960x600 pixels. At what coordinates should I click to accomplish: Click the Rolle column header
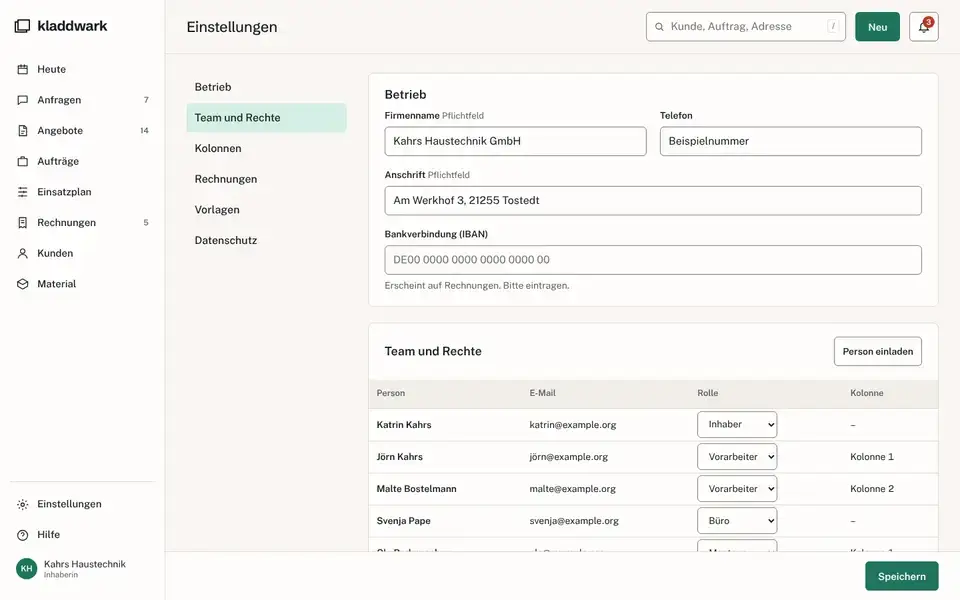707,393
